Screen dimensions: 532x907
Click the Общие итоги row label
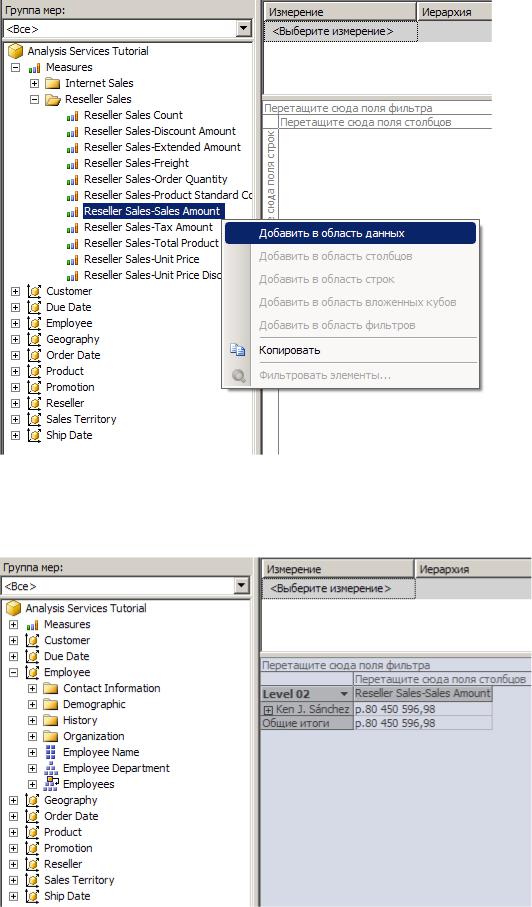click(x=307, y=724)
